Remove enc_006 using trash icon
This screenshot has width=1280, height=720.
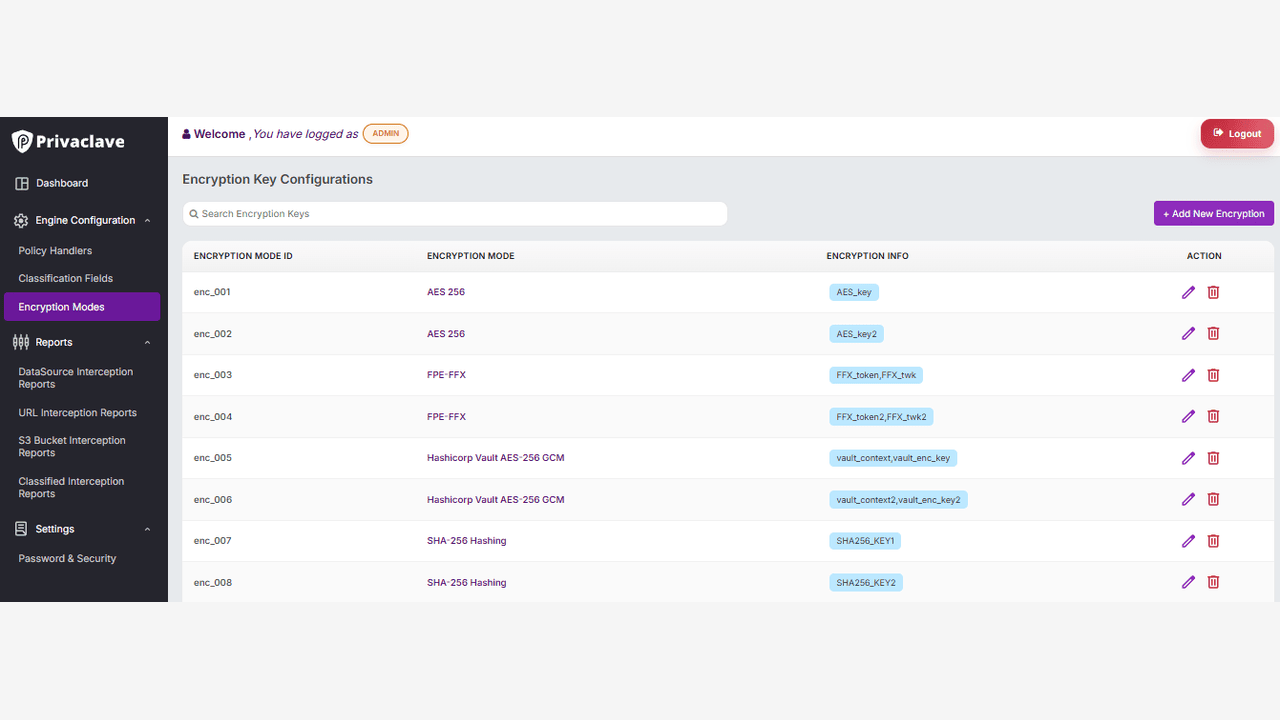pos(1213,500)
